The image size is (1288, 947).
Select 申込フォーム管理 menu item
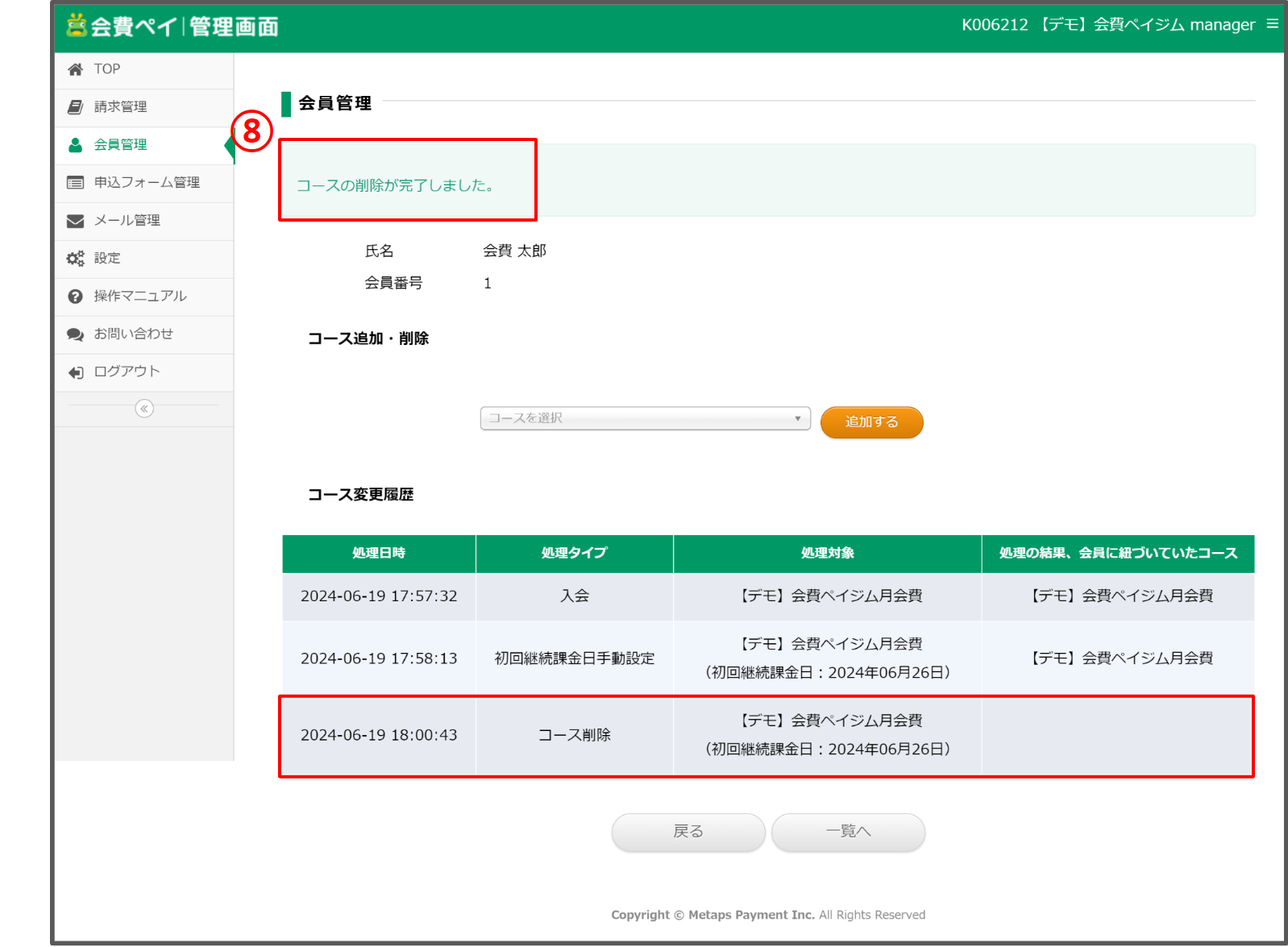[x=147, y=183]
